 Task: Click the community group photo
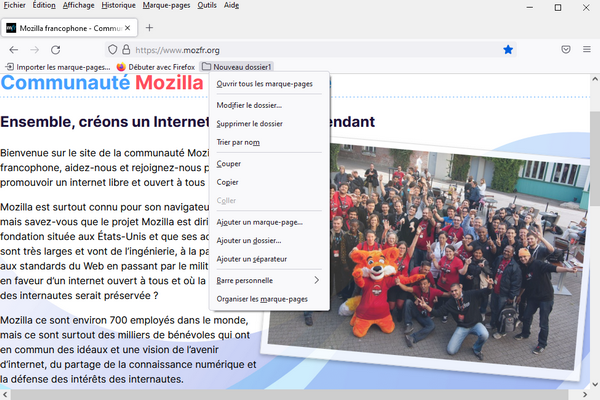(x=426, y=260)
